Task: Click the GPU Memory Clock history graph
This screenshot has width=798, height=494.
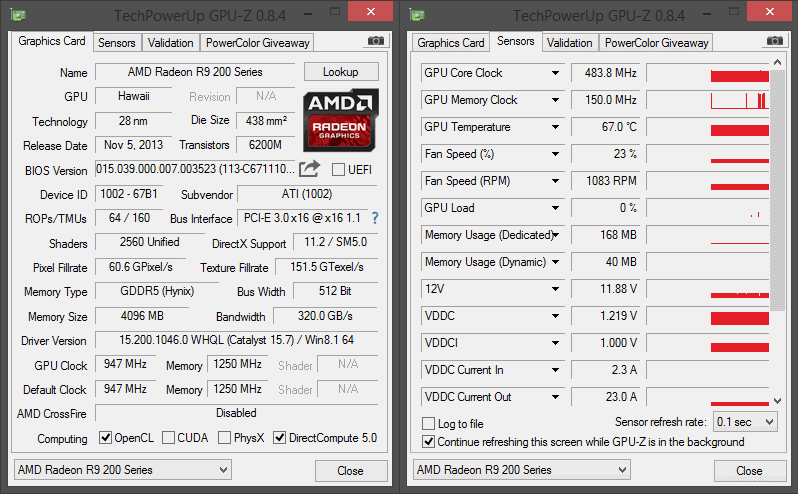Action: point(707,100)
